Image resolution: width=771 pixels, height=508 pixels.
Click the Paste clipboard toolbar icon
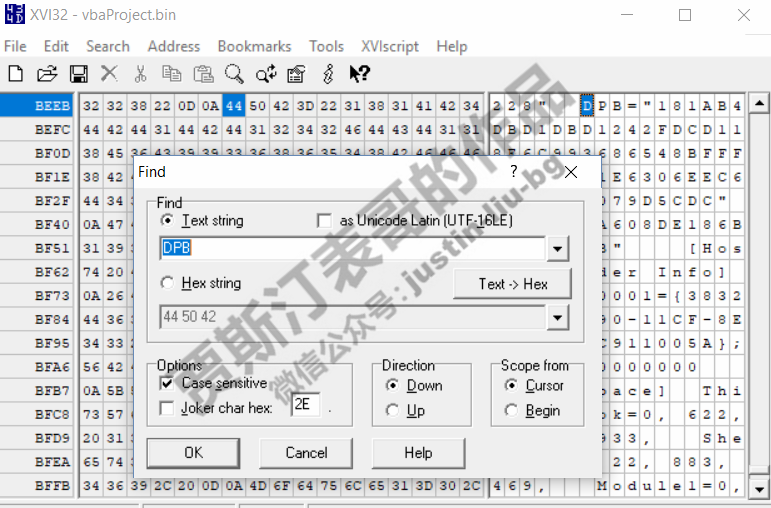tap(203, 74)
